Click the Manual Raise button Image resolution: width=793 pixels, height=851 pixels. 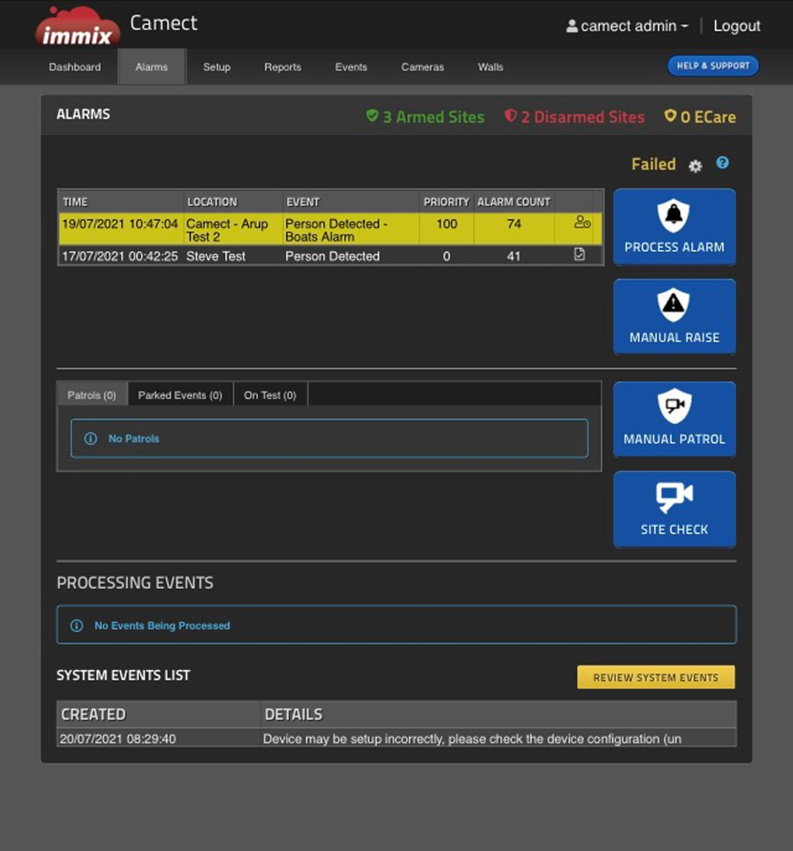coord(675,317)
